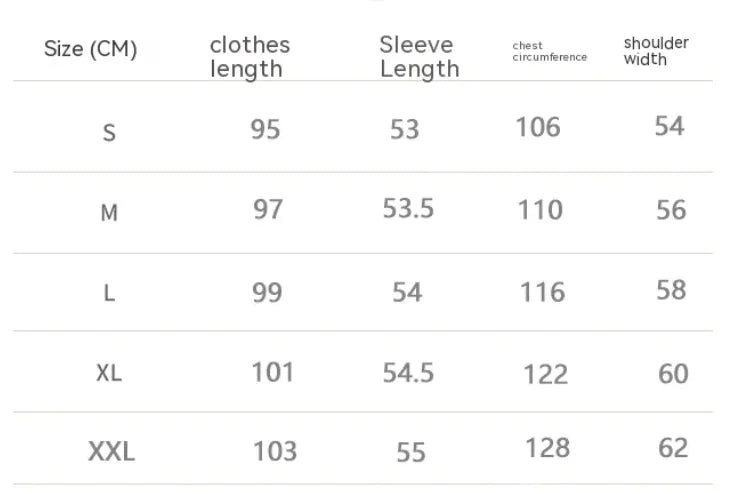Image resolution: width=747 pixels, height=493 pixels.
Task: Click chest circumference value 106 for S
Action: (x=538, y=127)
